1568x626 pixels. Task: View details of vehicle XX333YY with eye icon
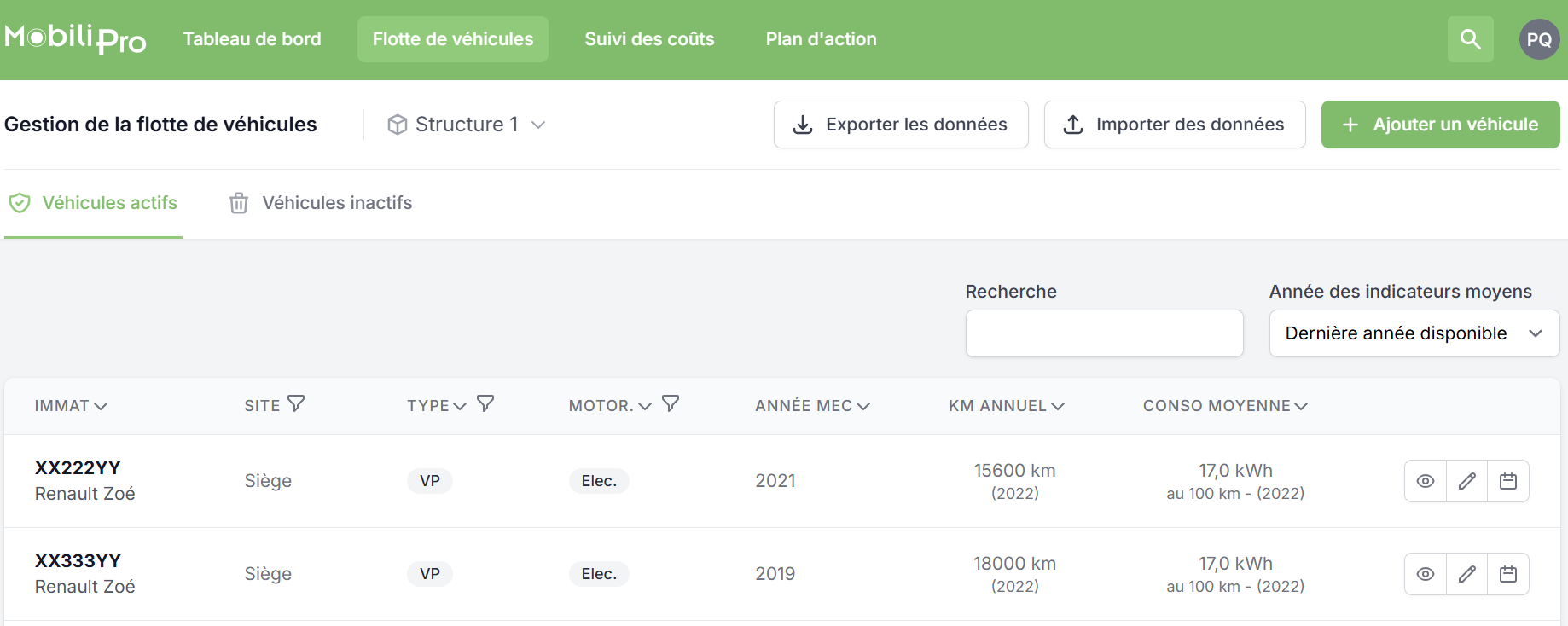[x=1425, y=574]
